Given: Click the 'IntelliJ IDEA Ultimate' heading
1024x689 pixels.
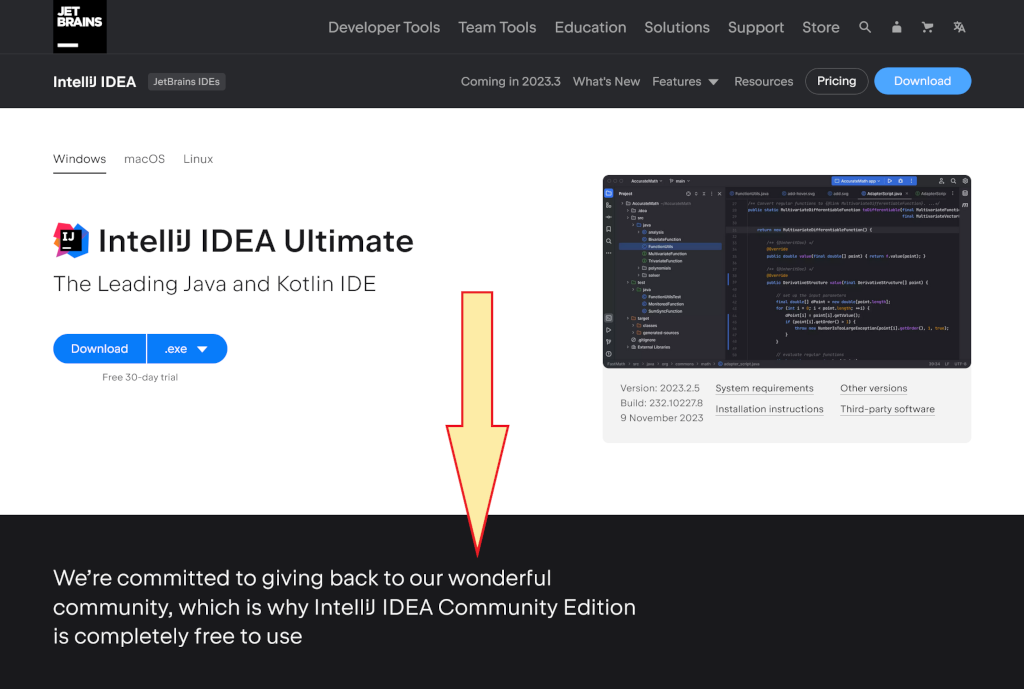Looking at the screenshot, I should click(256, 241).
